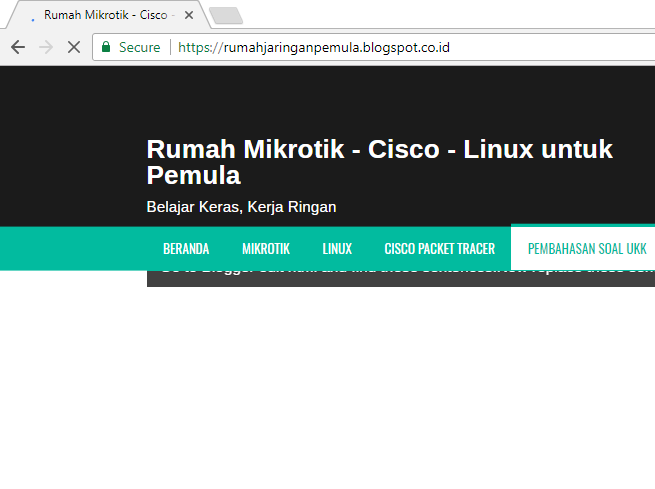The height and width of the screenshot is (489, 655).
Task: Click the blog title Rumah Mikrotik - Cisco - Linux
Action: (379, 162)
